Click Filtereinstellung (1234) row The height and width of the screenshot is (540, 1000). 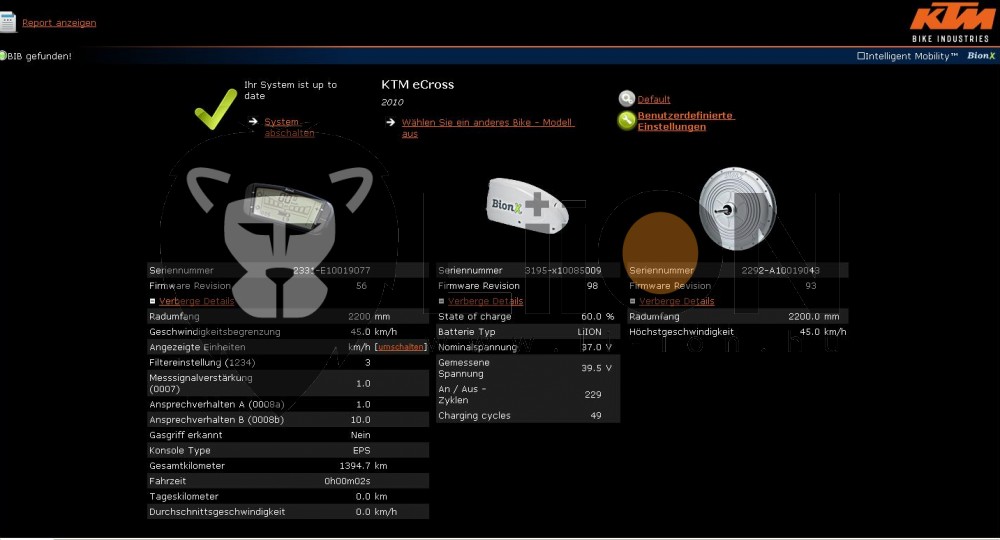pos(288,362)
